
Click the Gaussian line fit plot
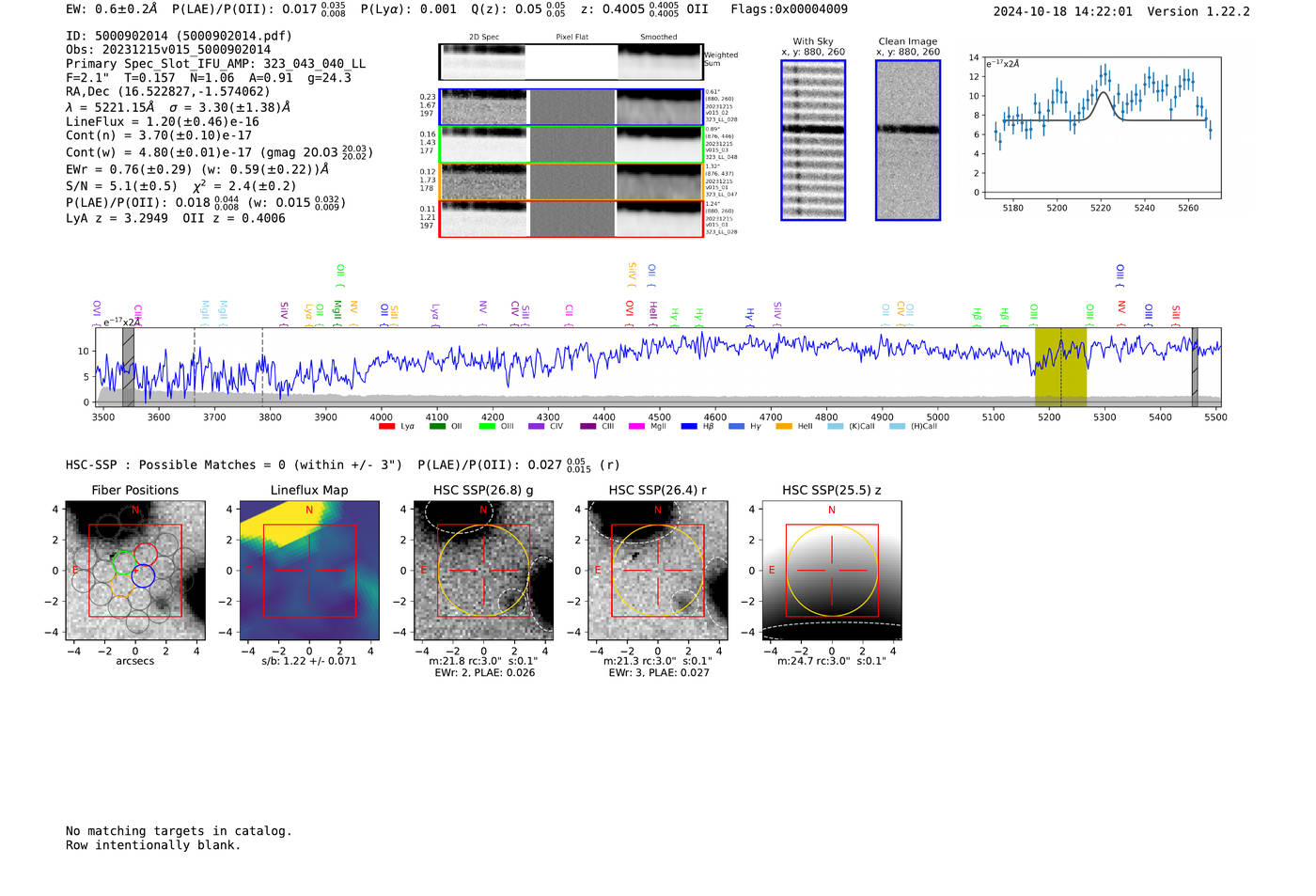pos(1103,128)
